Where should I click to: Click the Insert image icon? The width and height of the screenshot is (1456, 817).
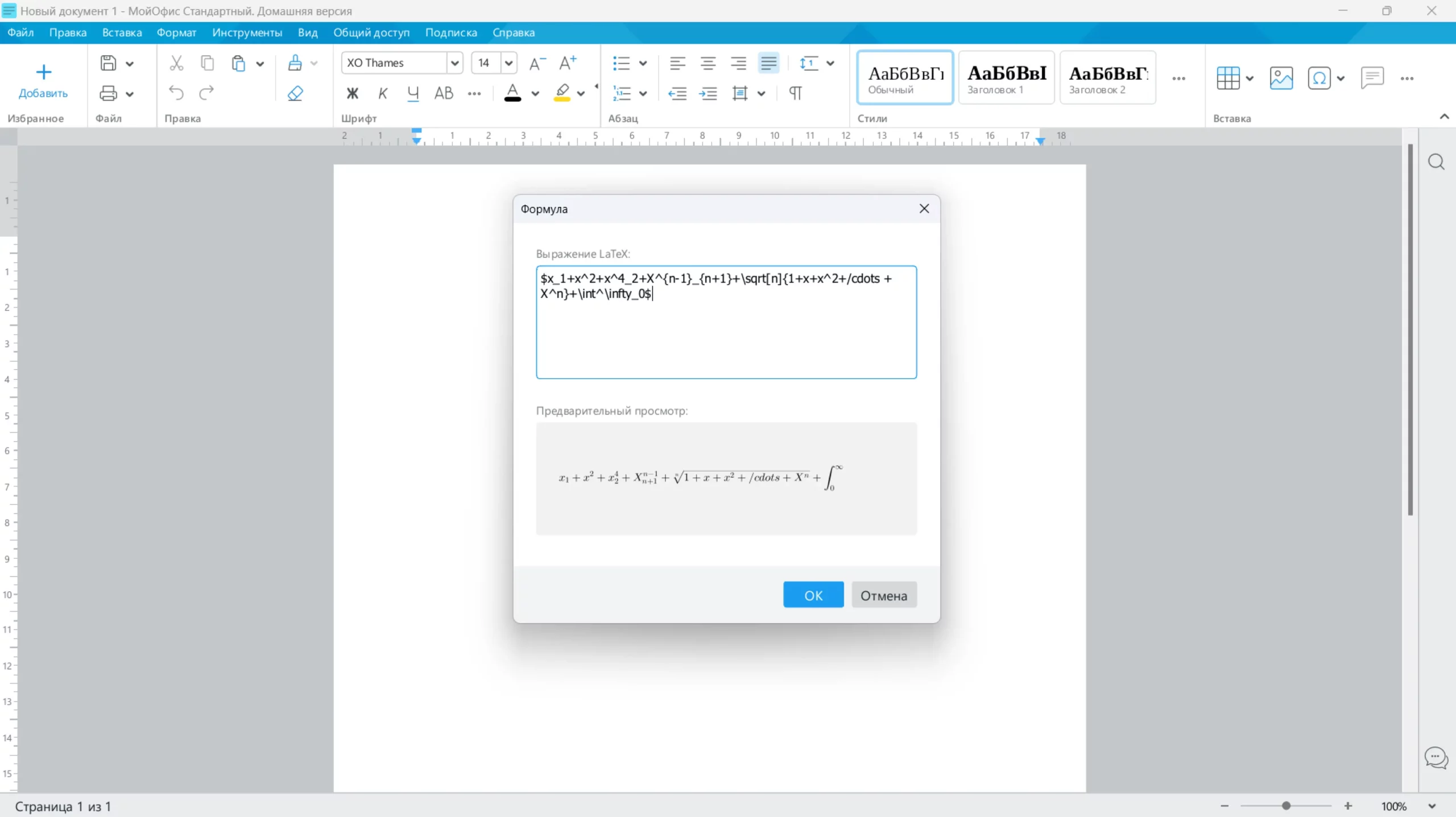point(1281,78)
